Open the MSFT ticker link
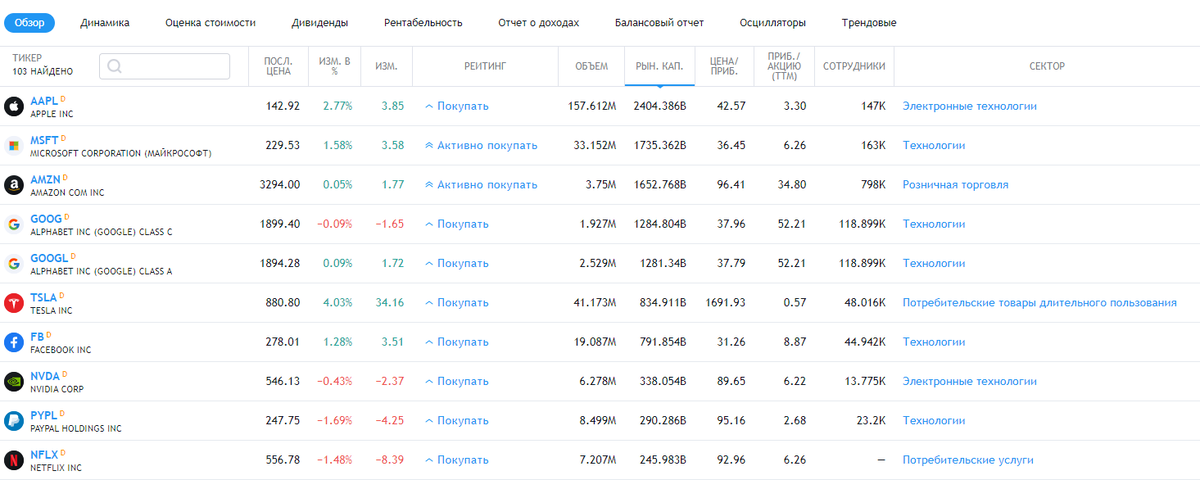Image resolution: width=1200 pixels, height=480 pixels. [45, 140]
